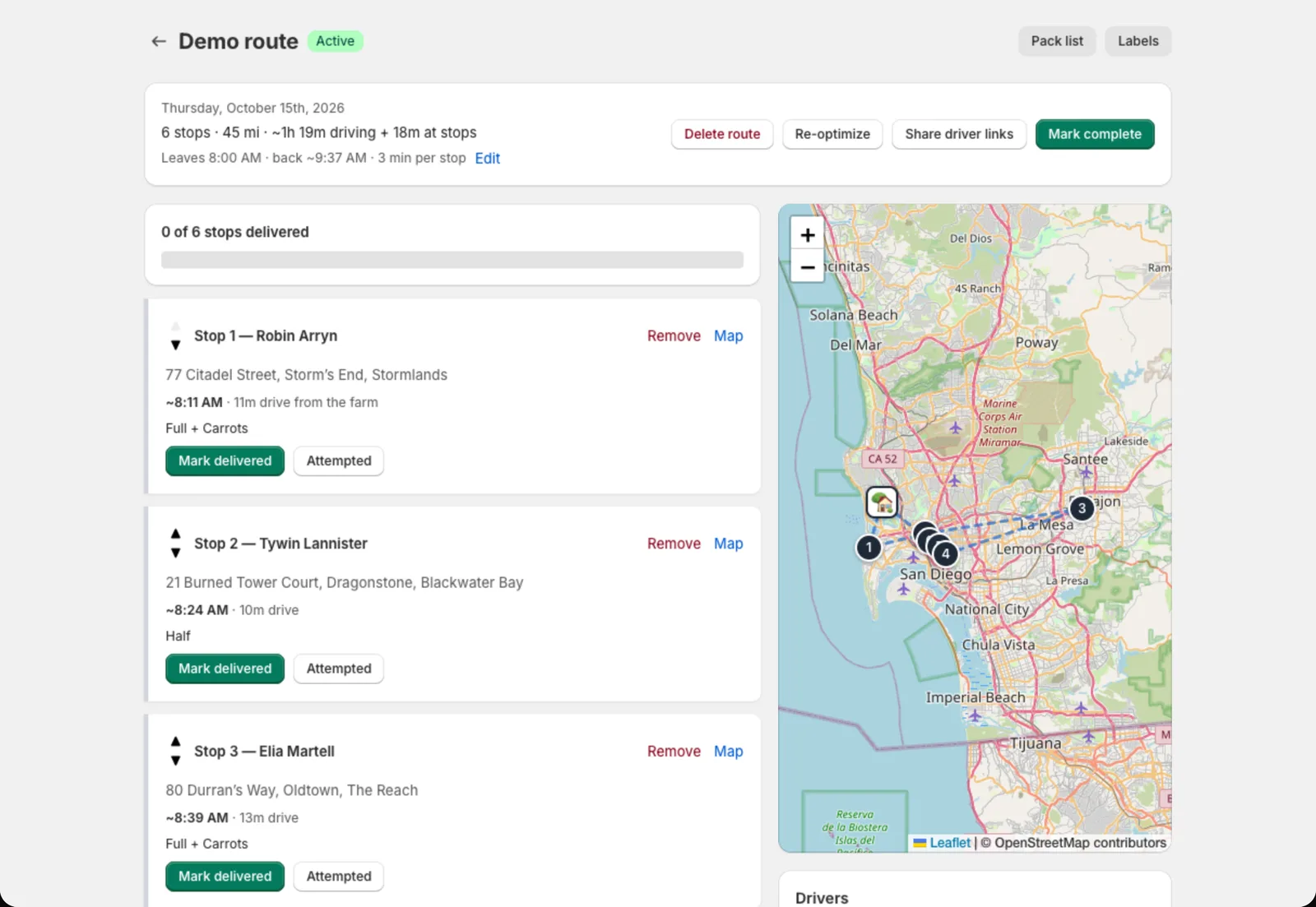Select map marker number 3
Viewport: 1316px width, 907px height.
(x=1082, y=508)
